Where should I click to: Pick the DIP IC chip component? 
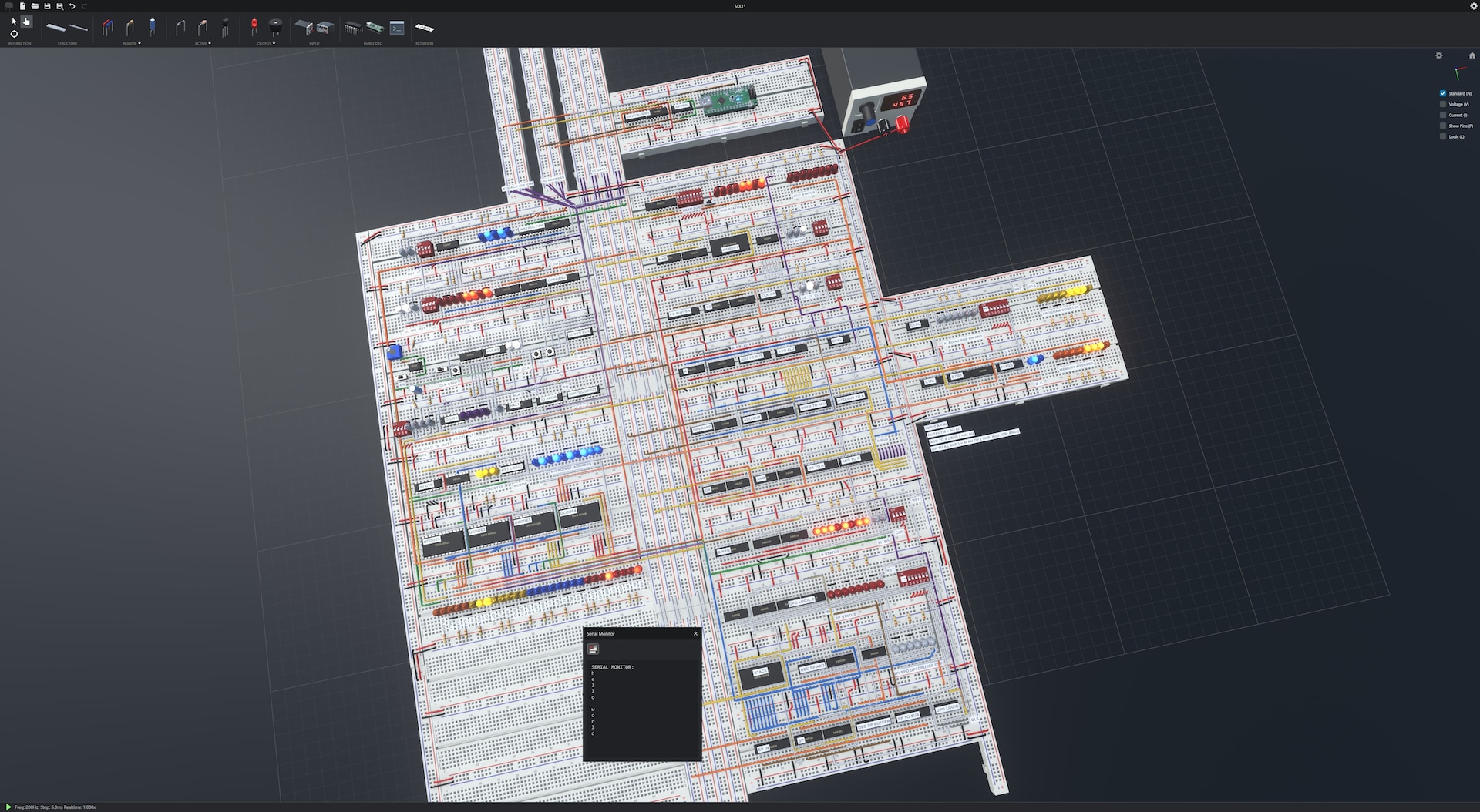352,28
